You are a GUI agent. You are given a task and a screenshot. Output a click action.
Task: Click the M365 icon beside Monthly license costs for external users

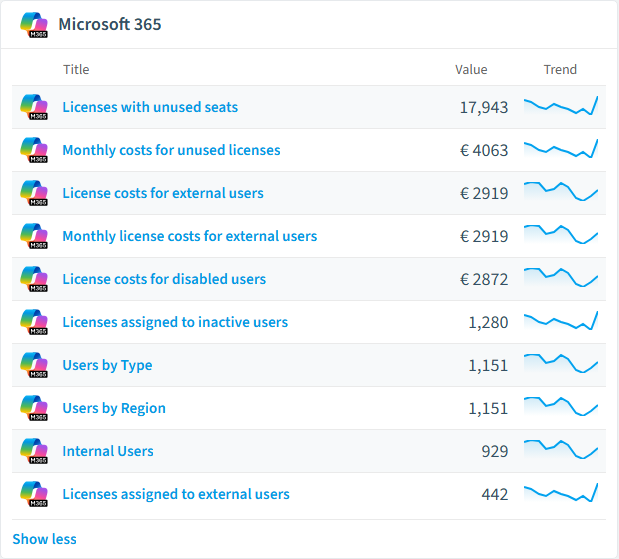tap(34, 236)
